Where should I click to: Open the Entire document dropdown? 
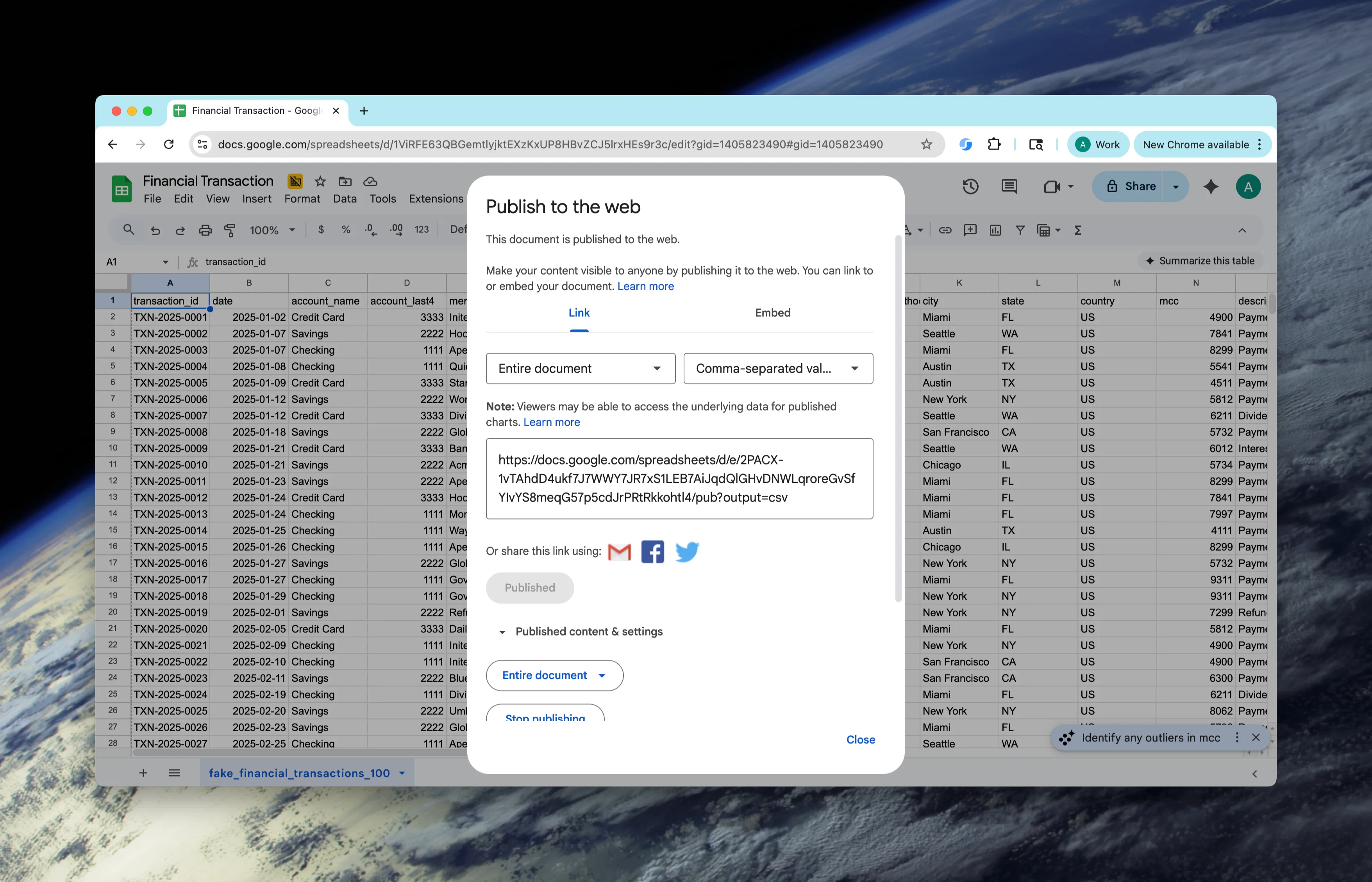[580, 368]
